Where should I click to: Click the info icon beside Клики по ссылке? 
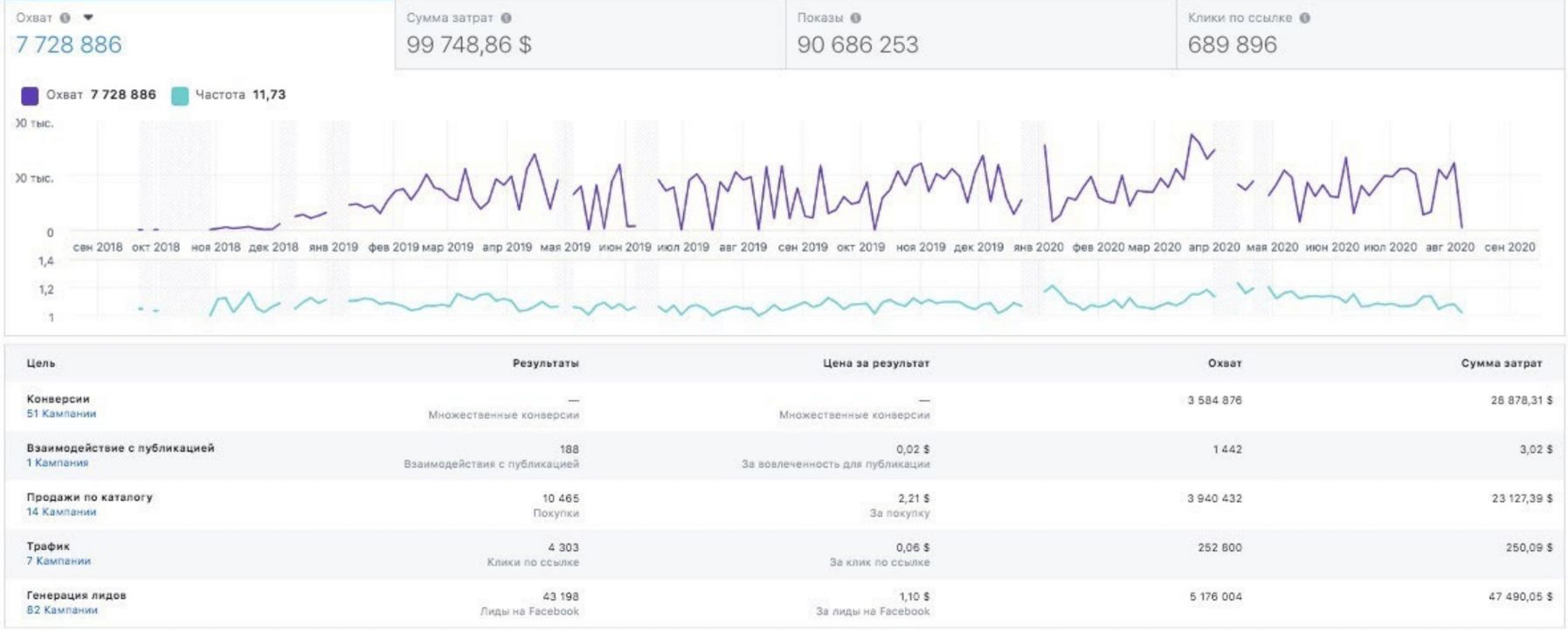[1304, 17]
